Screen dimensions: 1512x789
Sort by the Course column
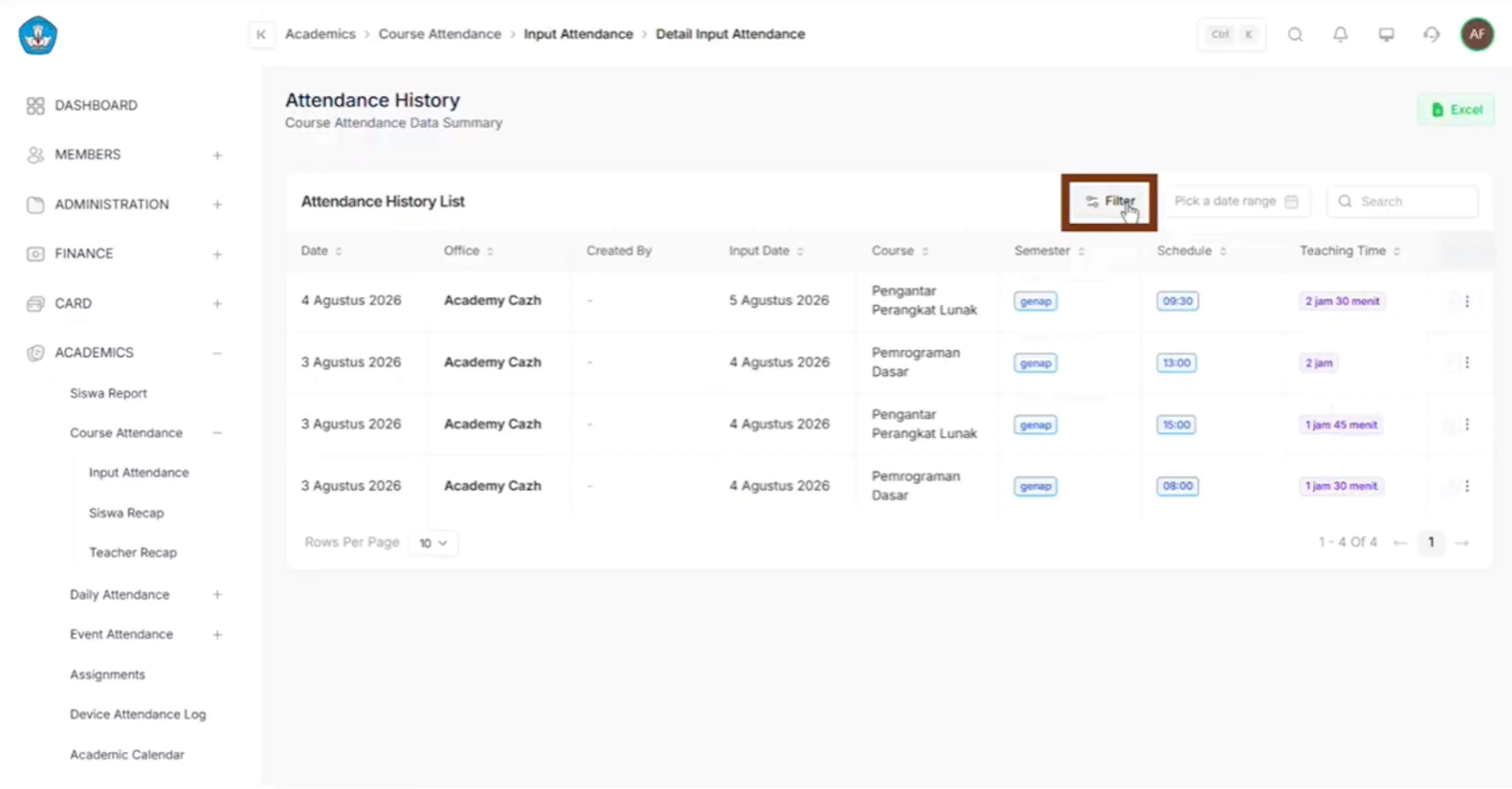(x=925, y=252)
